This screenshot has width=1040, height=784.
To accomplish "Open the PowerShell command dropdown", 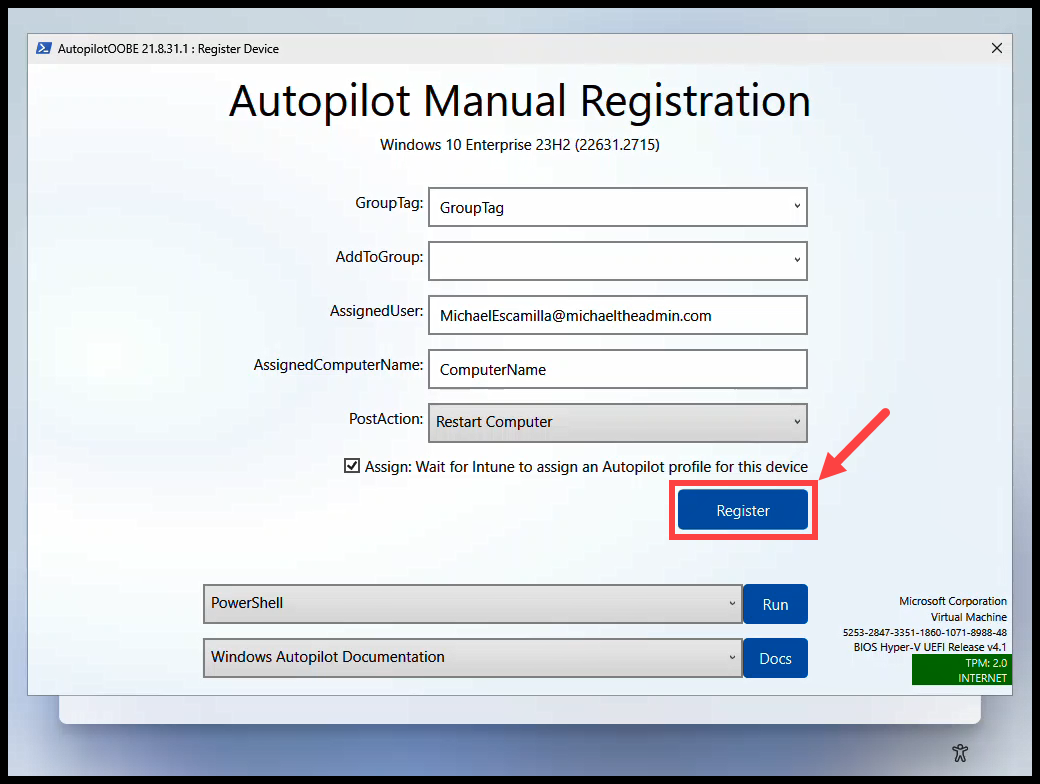I will click(x=731, y=604).
